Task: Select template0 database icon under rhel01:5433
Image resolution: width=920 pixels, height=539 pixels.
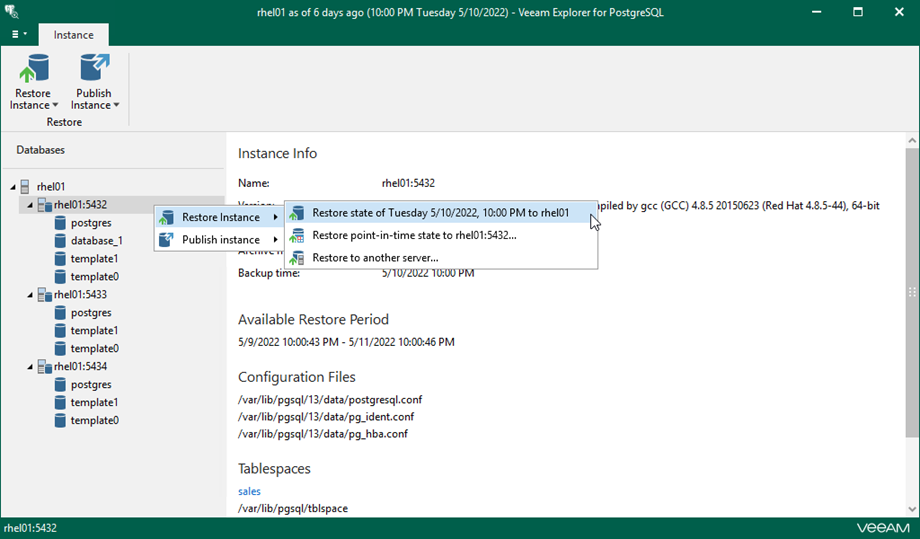Action: [x=60, y=348]
